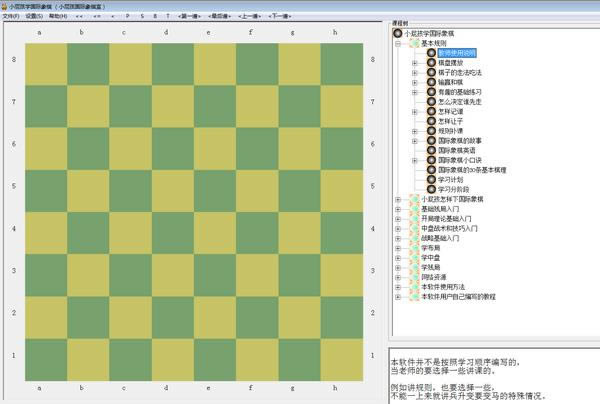Expand the 国际象棋小口诀 node
This screenshot has height=404, width=600.
[414, 160]
